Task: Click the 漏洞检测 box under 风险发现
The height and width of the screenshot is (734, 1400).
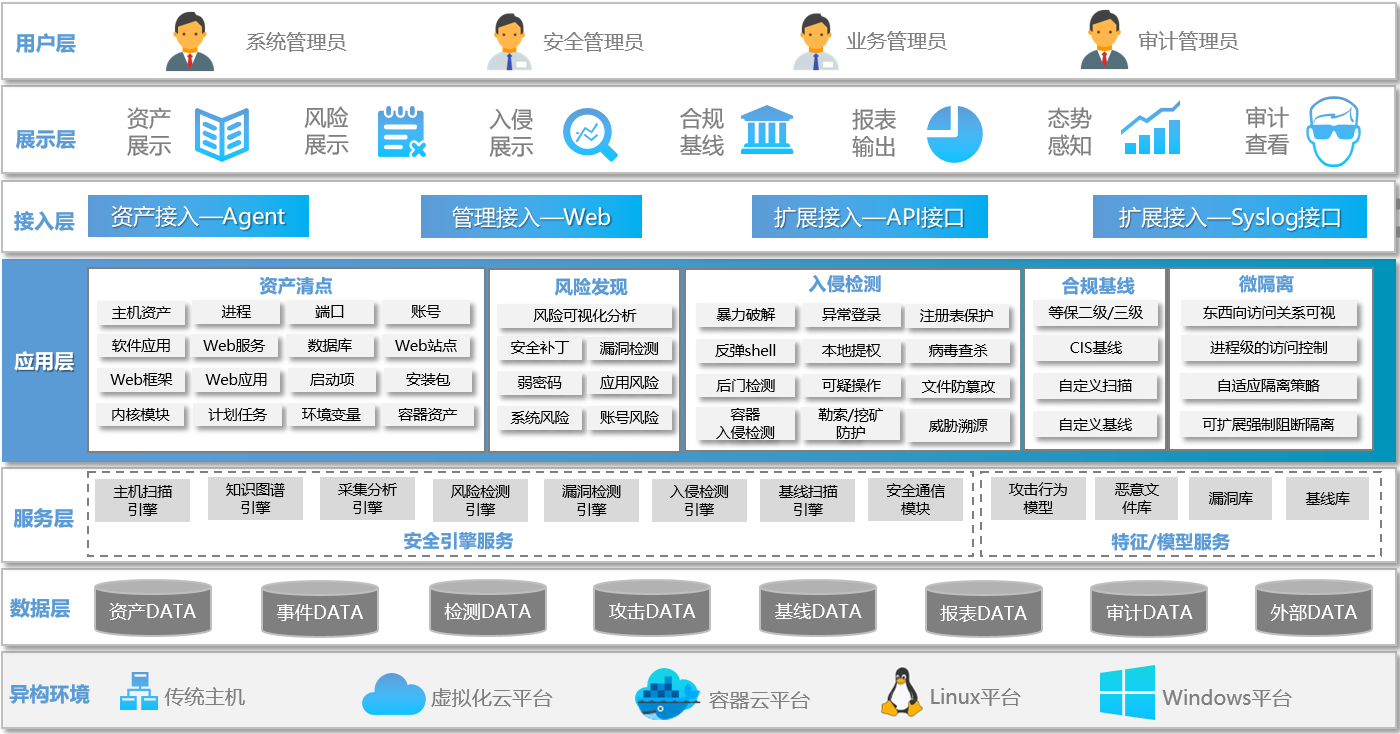Action: (x=629, y=348)
